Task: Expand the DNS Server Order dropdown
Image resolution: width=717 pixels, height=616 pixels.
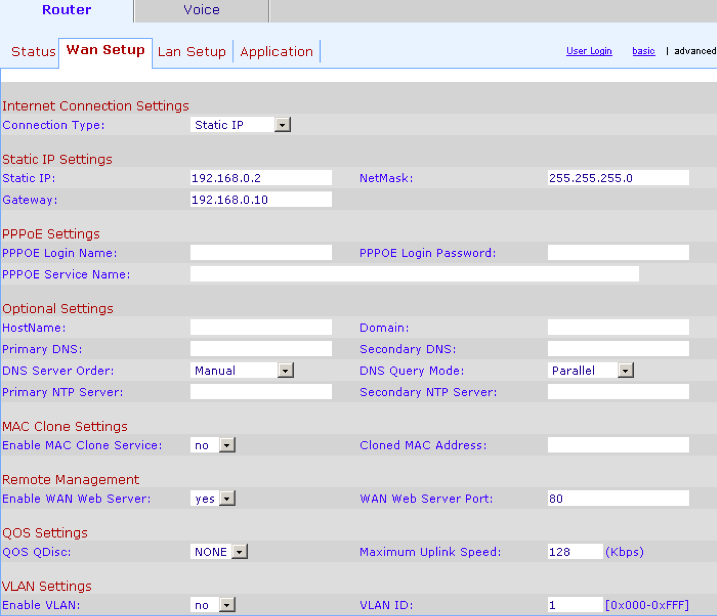Action: point(243,371)
